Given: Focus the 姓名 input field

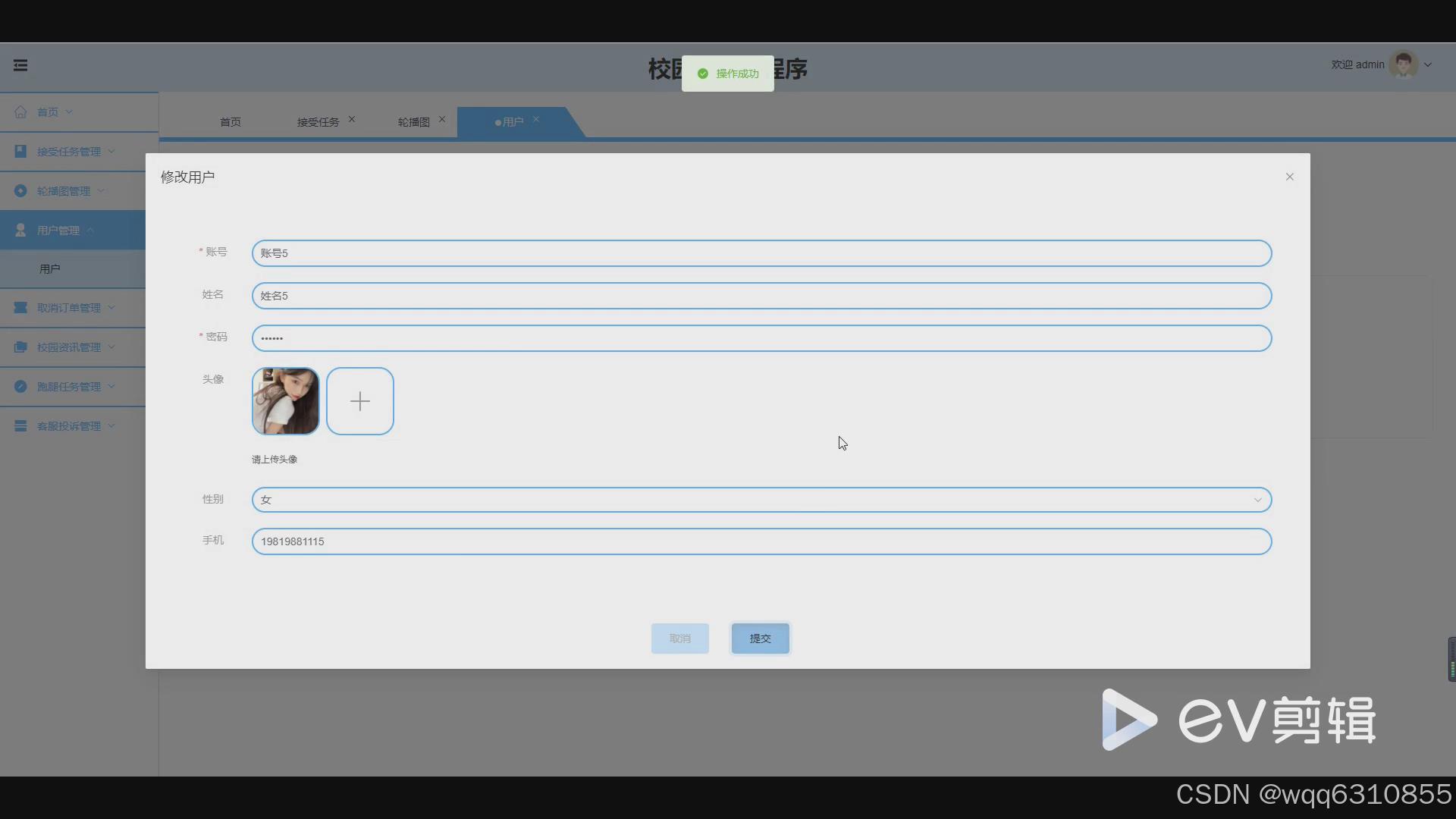Looking at the screenshot, I should pyautogui.click(x=761, y=296).
